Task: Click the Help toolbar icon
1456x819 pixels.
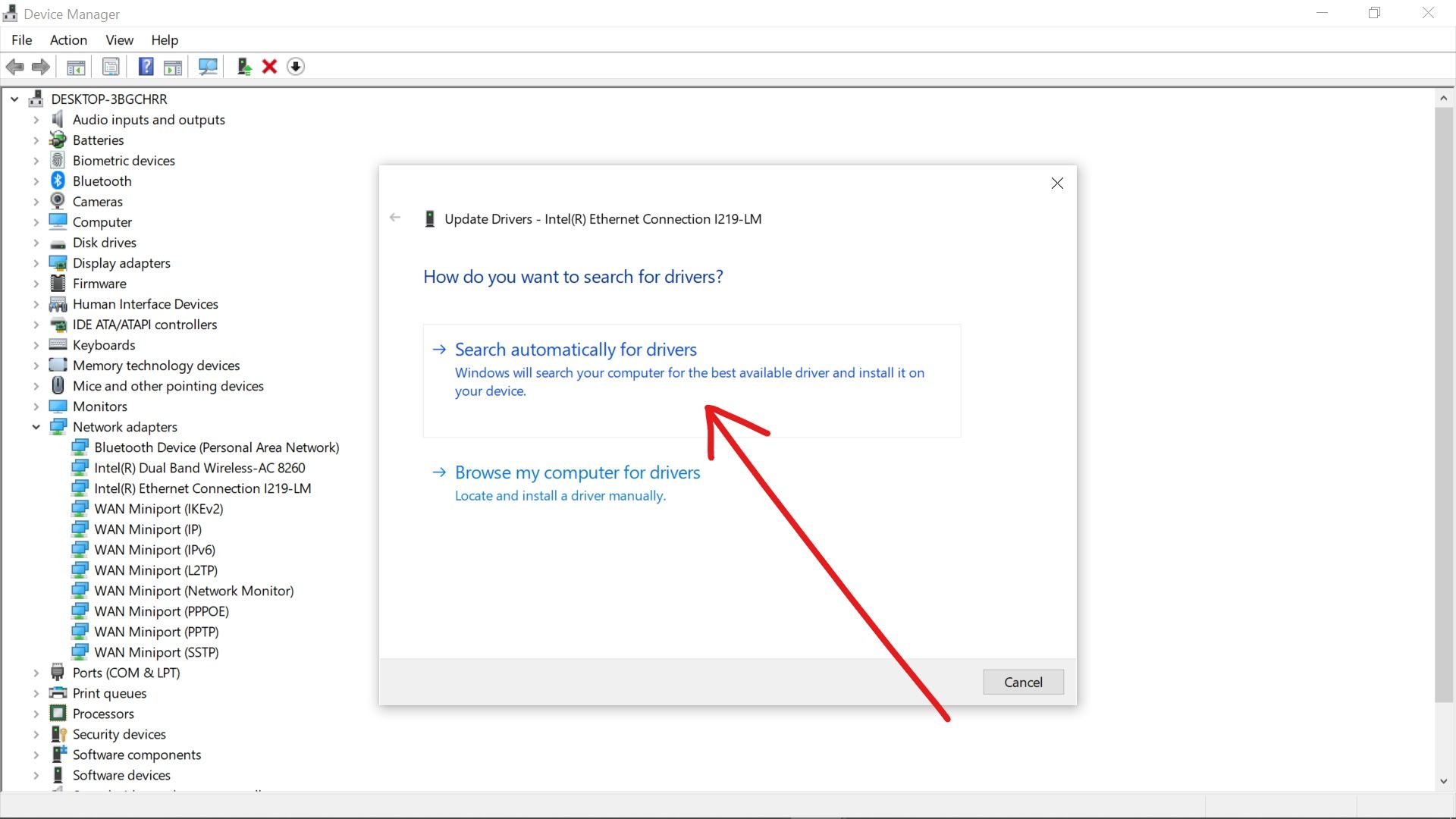Action: click(146, 67)
